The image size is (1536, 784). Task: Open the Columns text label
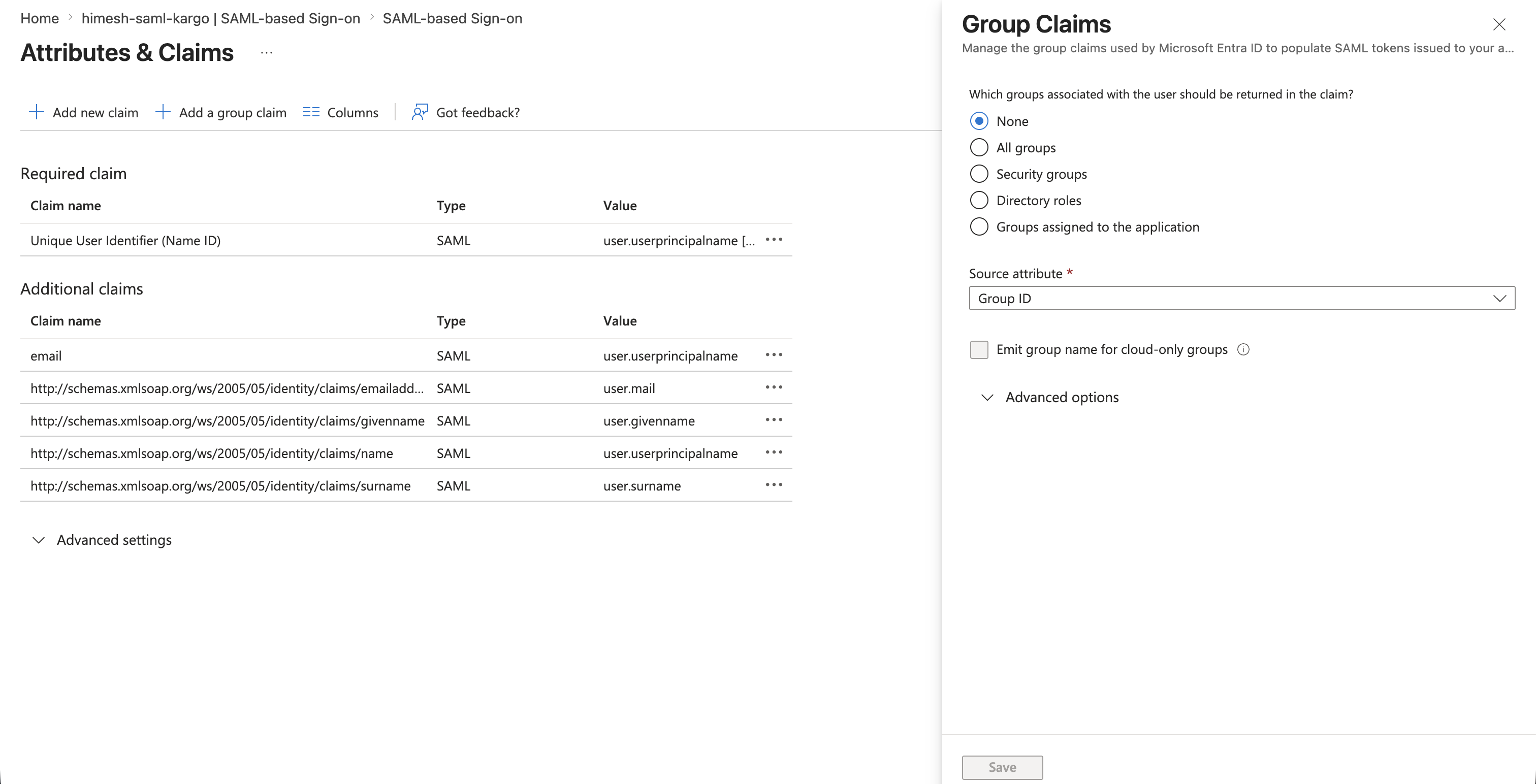[353, 113]
